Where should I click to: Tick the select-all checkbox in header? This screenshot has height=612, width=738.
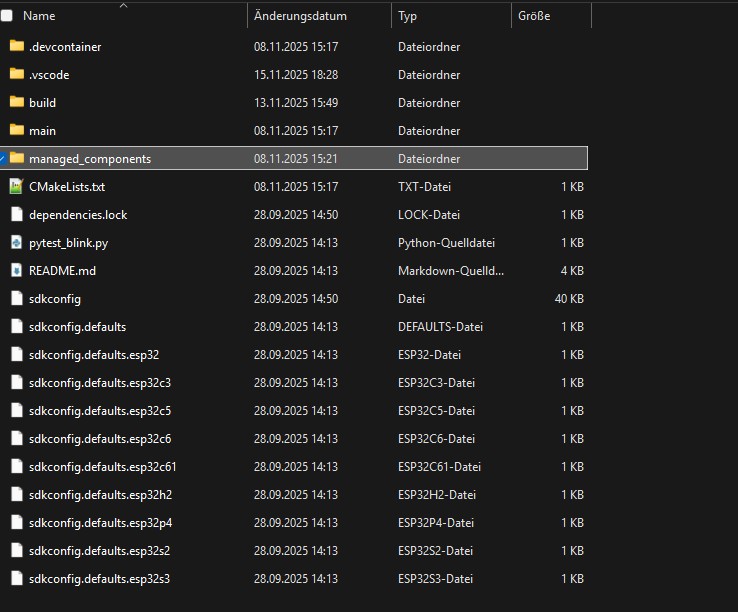click(x=6, y=16)
